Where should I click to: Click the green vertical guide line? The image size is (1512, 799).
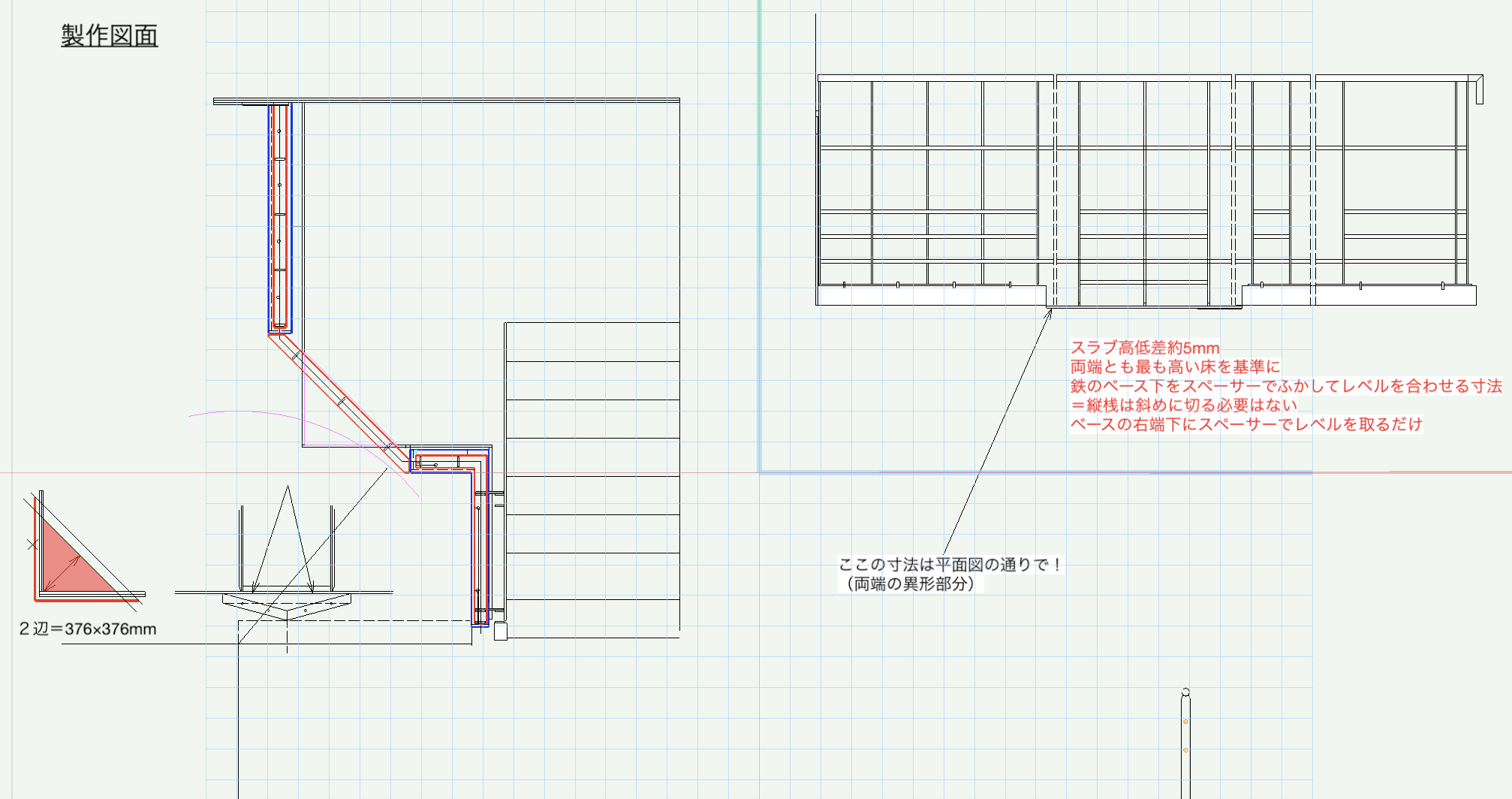pyautogui.click(x=759, y=225)
